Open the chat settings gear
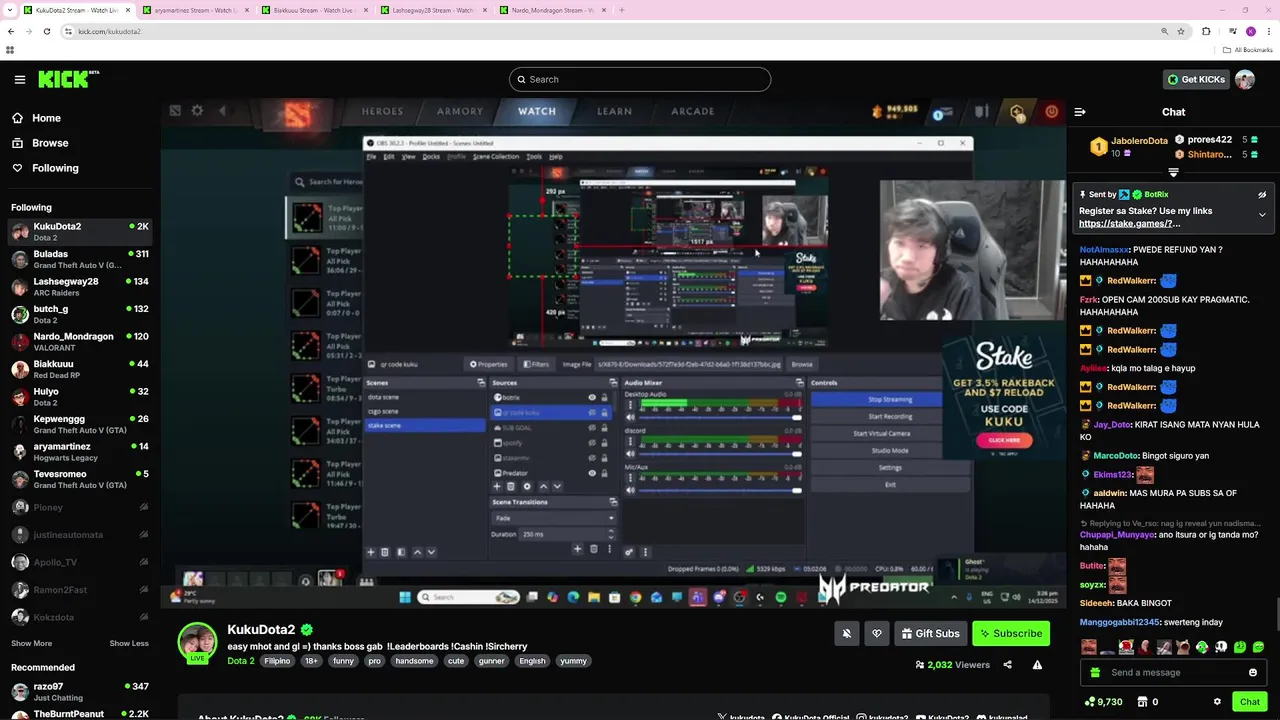This screenshot has height=720, width=1280. [x=1217, y=702]
